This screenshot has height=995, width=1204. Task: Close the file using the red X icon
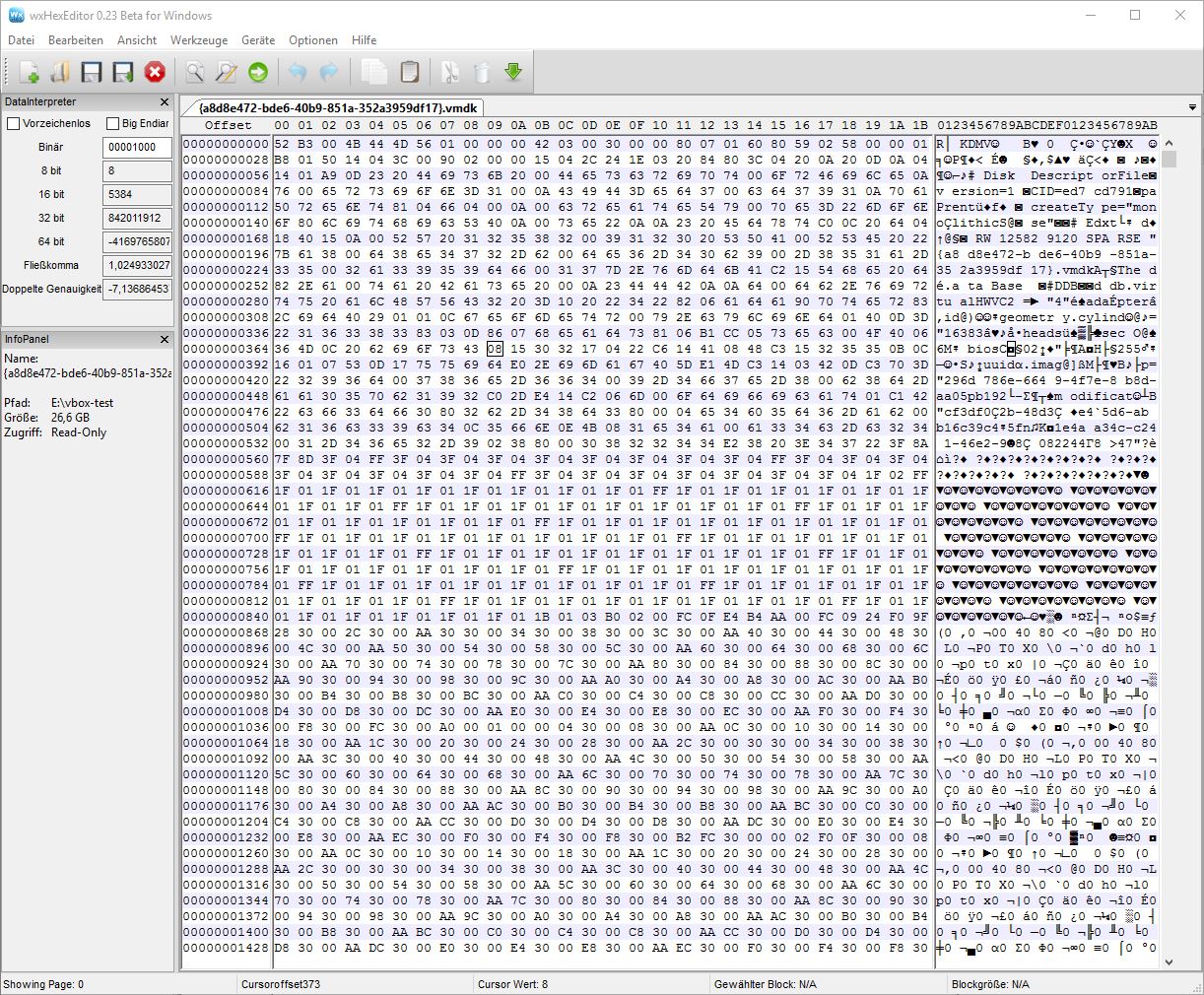click(x=155, y=72)
